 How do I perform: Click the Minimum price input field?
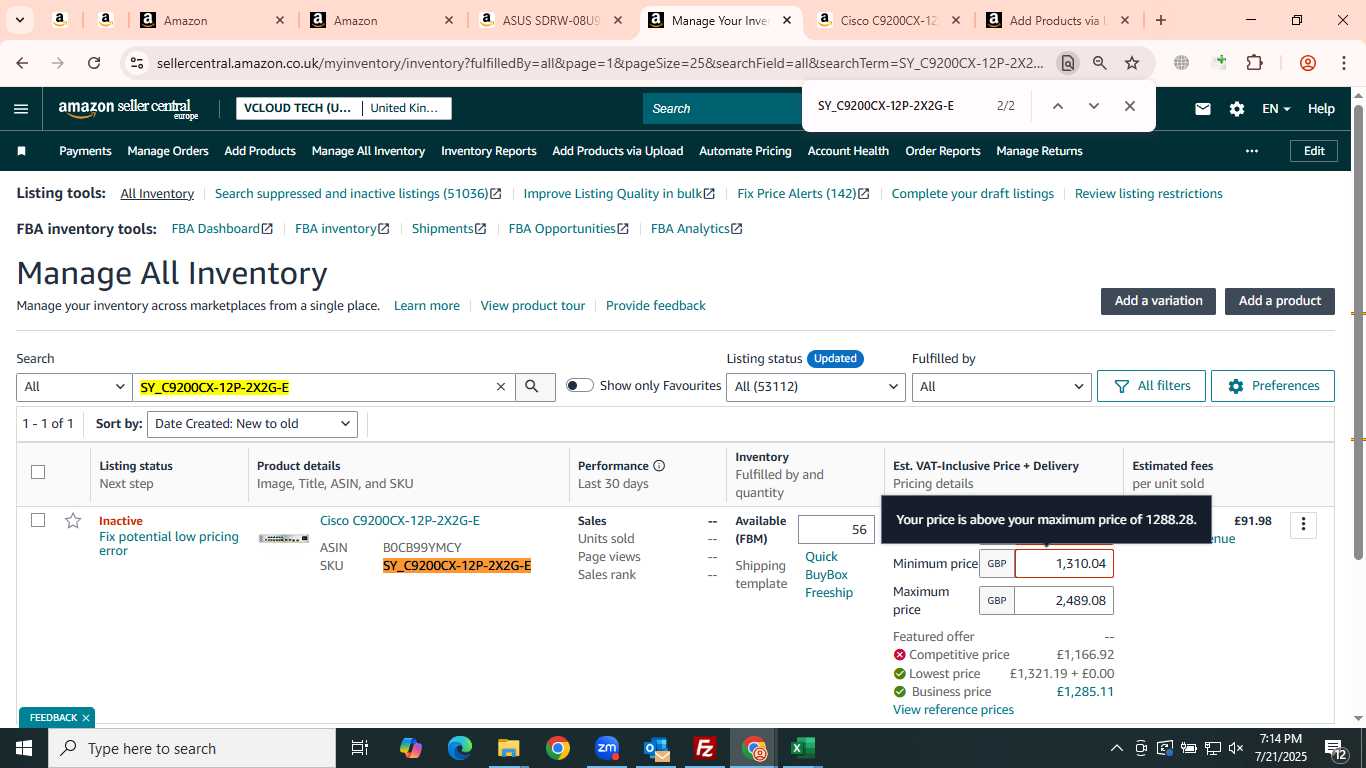pyautogui.click(x=1064, y=564)
